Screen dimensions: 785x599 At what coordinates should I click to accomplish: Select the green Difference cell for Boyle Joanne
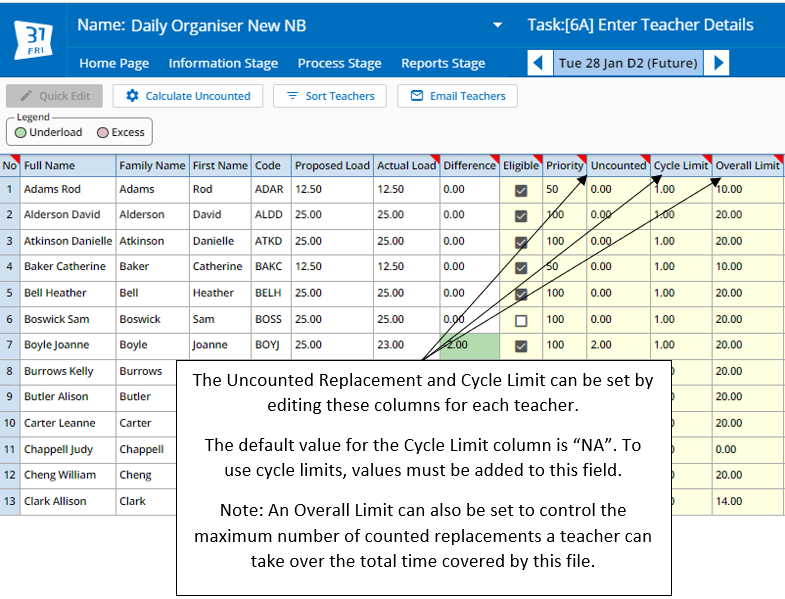tap(470, 346)
